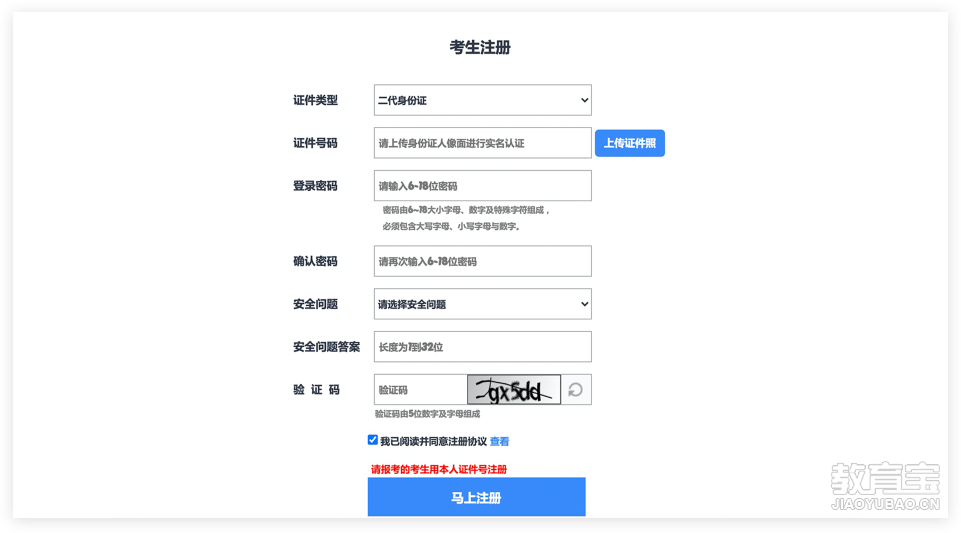
Task: Open the 查看 agreement link
Action: 499,441
